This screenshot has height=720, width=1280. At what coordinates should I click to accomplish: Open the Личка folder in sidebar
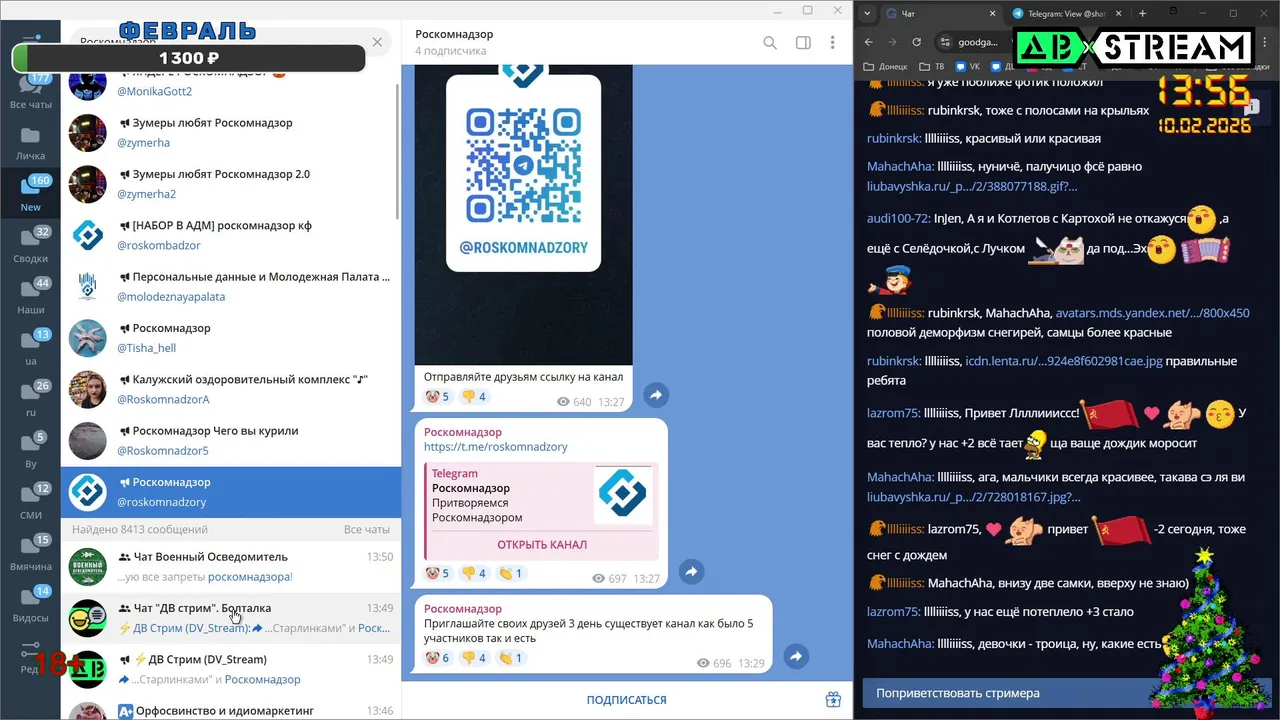tap(30, 144)
